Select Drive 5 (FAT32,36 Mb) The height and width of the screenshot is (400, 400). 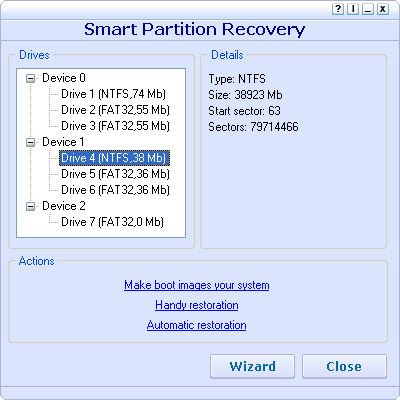pyautogui.click(x=115, y=174)
